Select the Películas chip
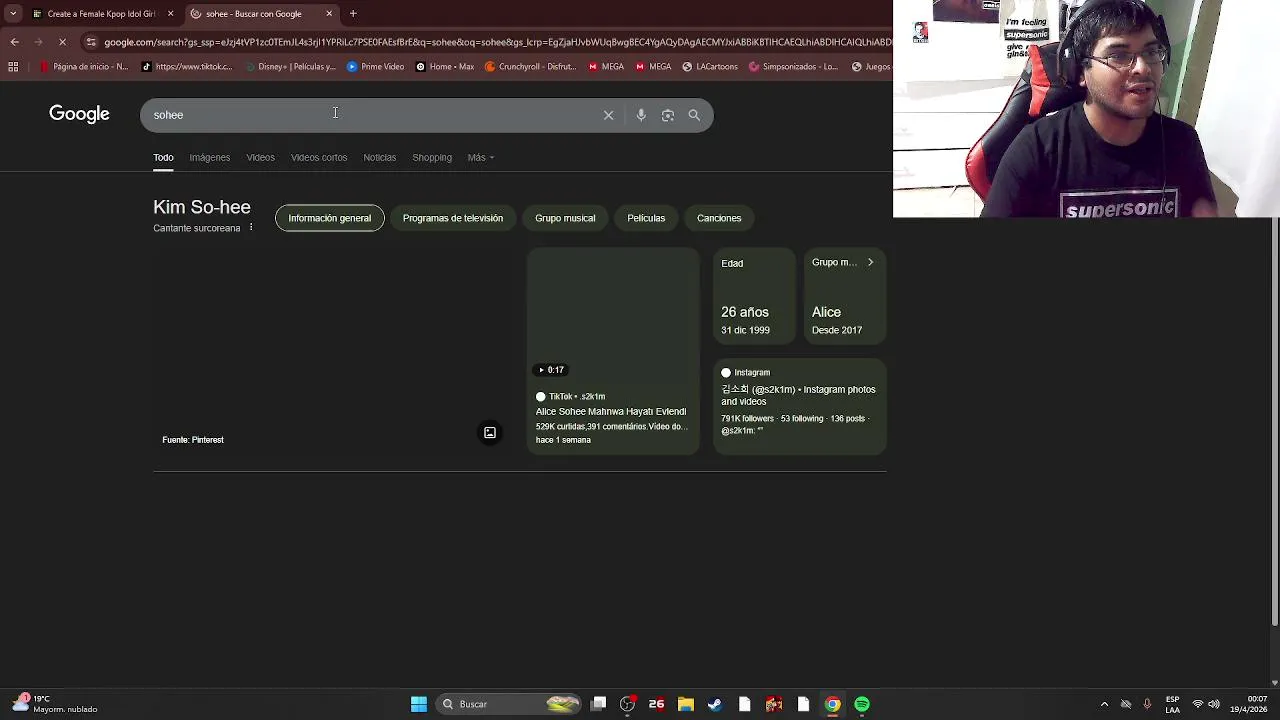The image size is (1280, 720). coord(646,218)
